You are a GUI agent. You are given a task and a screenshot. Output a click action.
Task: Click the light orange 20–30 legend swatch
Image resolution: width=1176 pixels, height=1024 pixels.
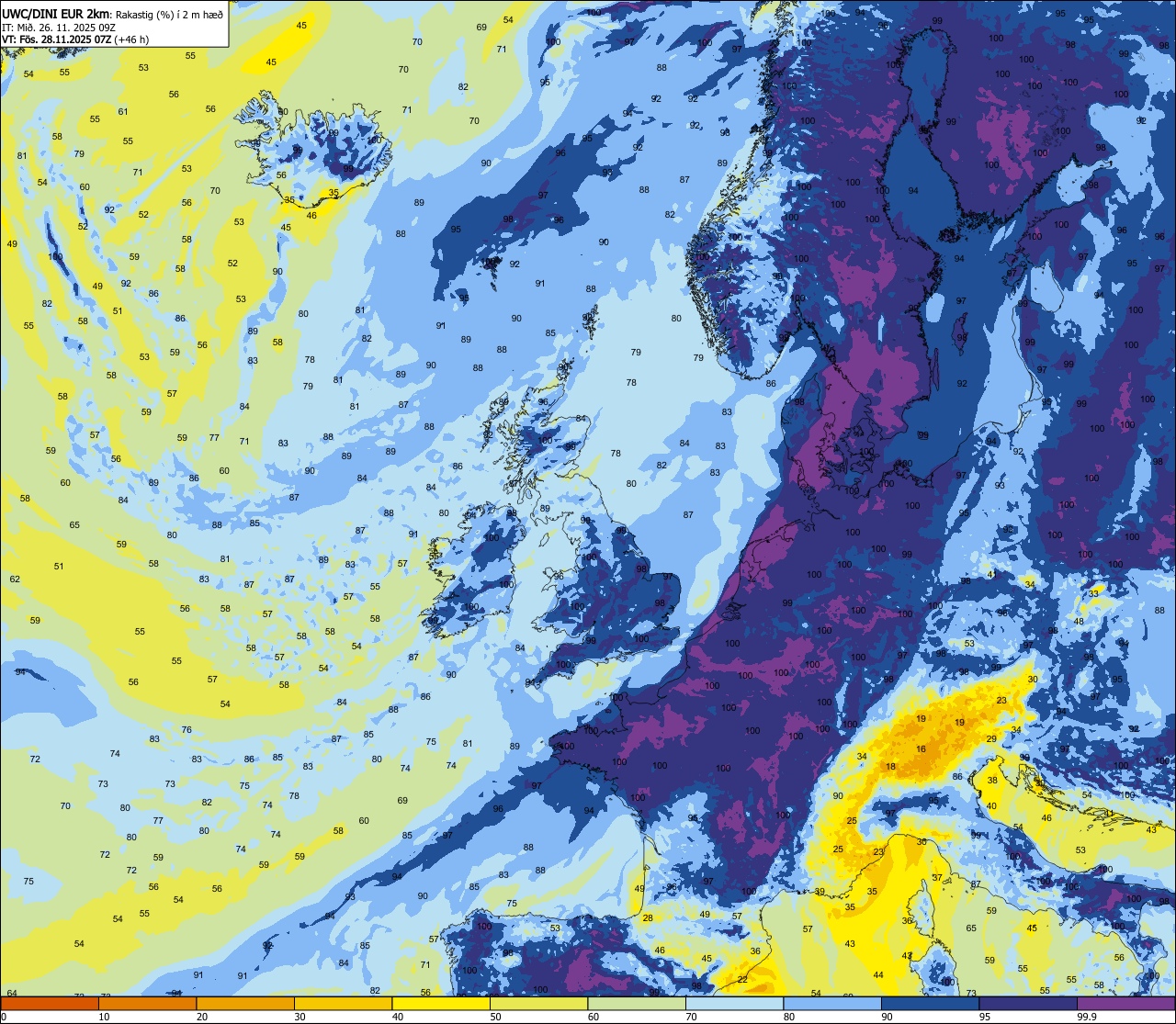[x=245, y=1003]
